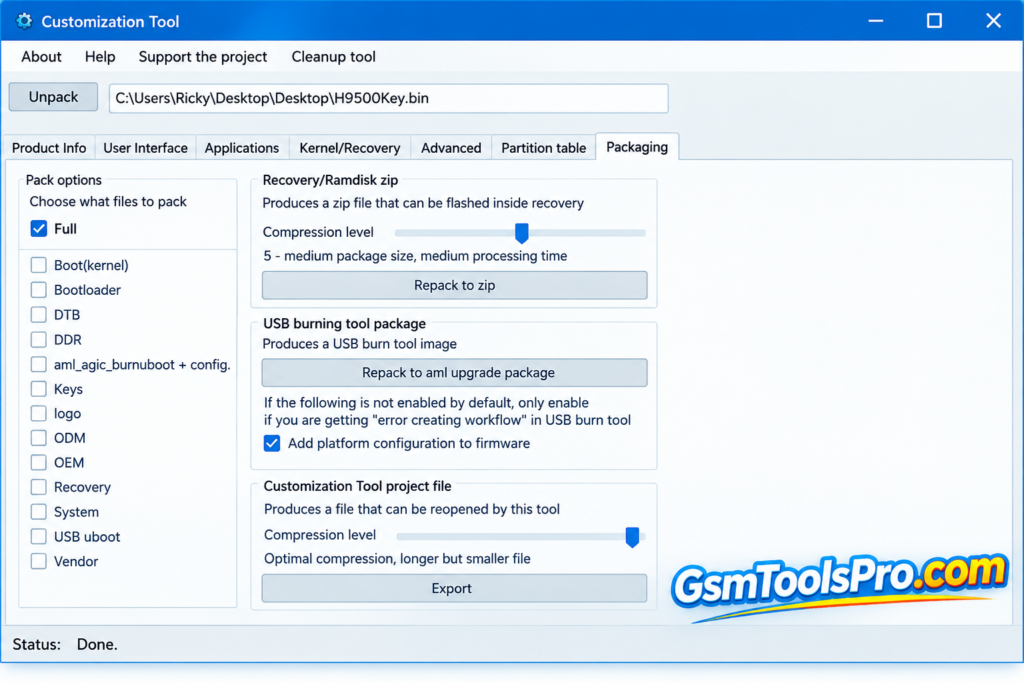
Task: Switch to the Kernel/Recovery tab
Action: click(349, 148)
